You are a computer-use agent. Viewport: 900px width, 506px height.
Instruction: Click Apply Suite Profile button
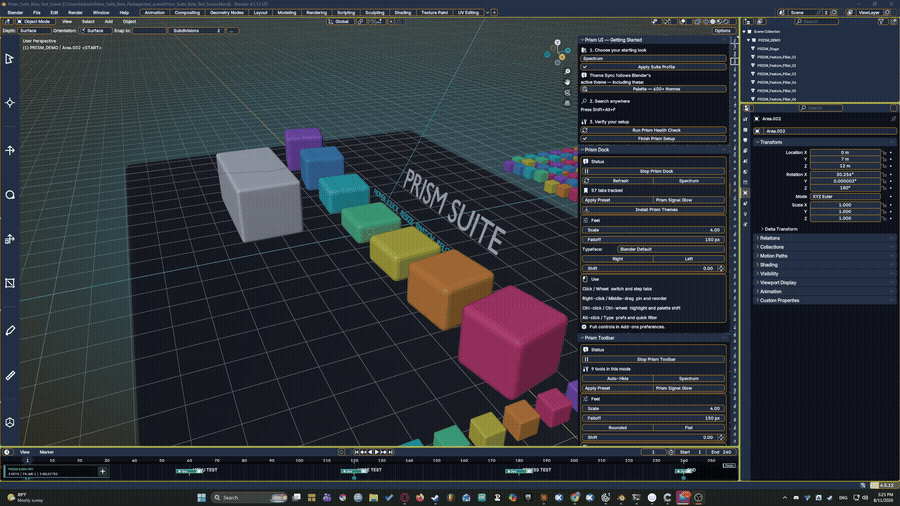coord(654,67)
